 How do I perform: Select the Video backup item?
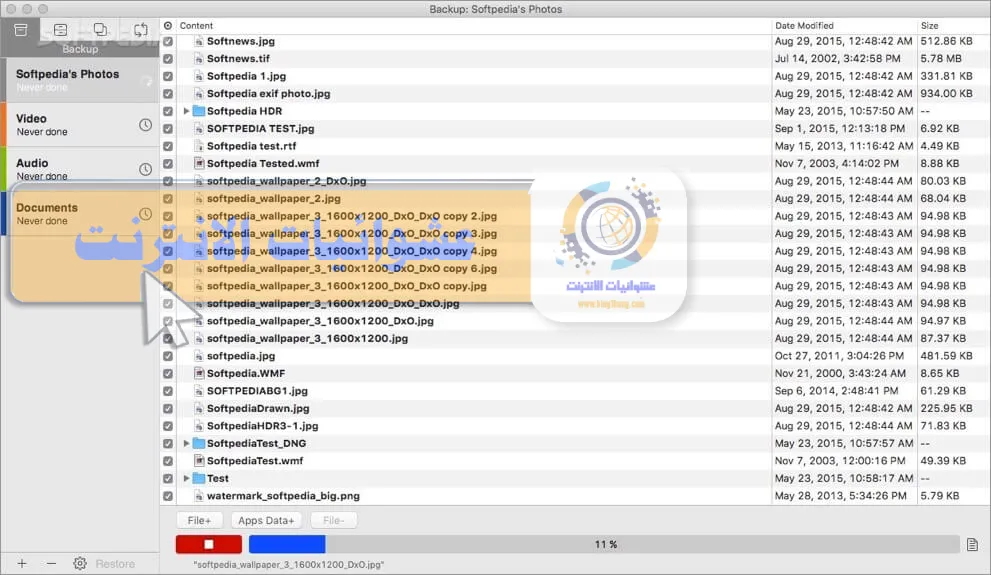point(80,124)
